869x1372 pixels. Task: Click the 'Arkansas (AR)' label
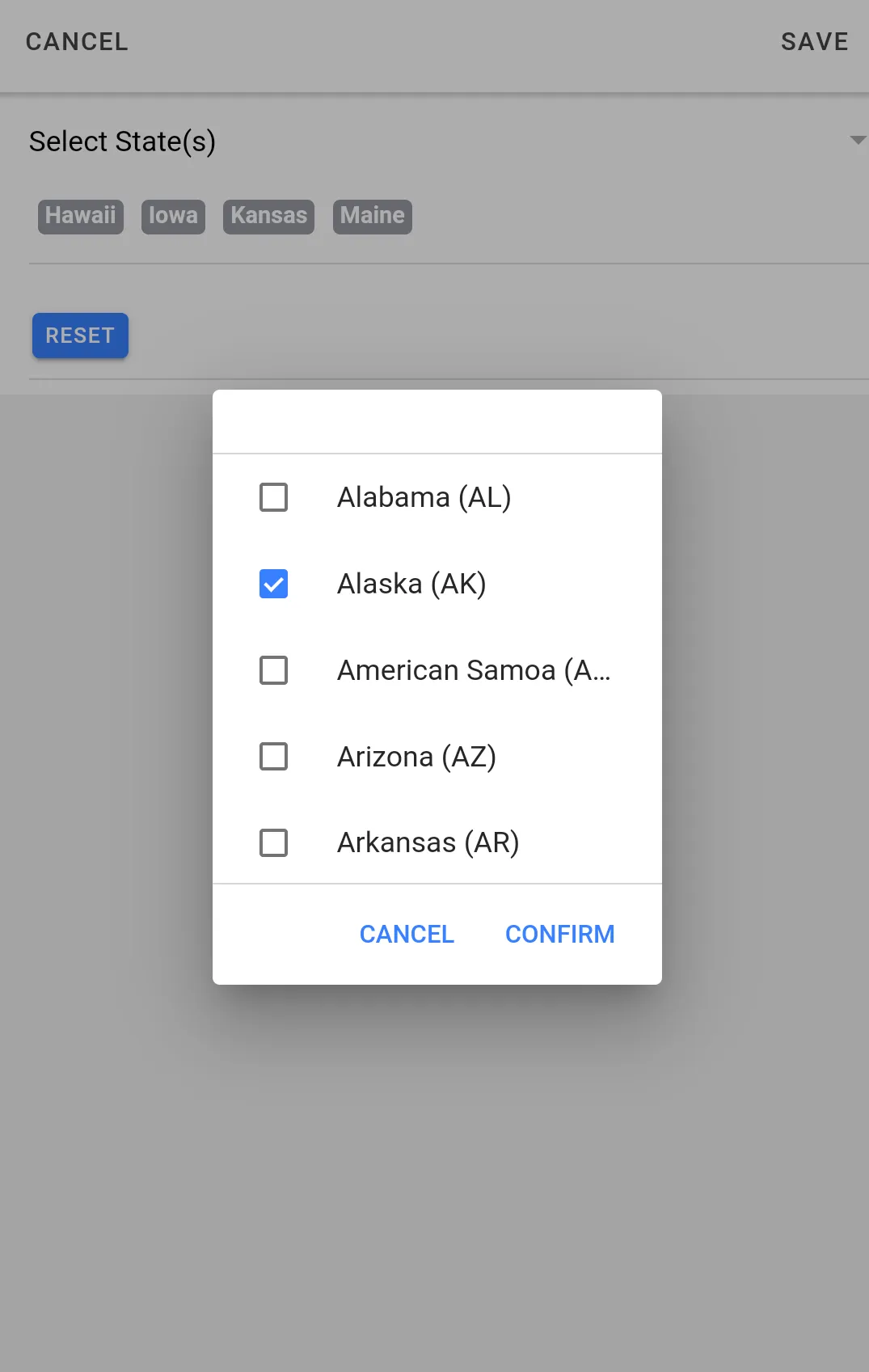click(428, 842)
